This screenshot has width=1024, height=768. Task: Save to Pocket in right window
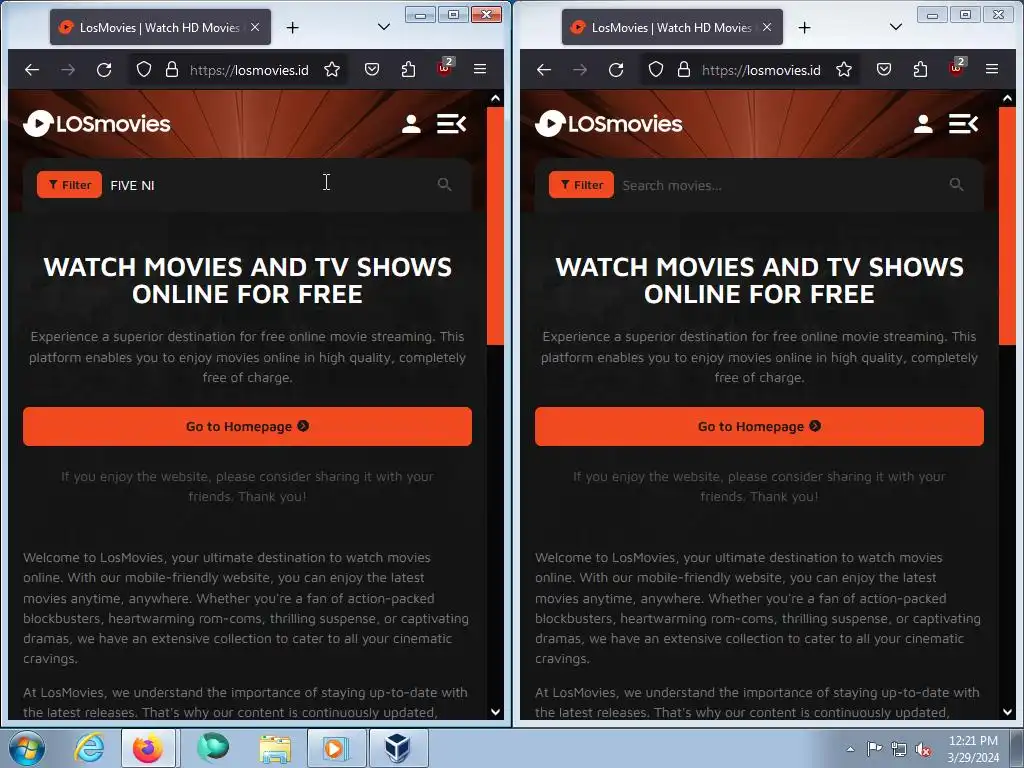[x=884, y=69]
